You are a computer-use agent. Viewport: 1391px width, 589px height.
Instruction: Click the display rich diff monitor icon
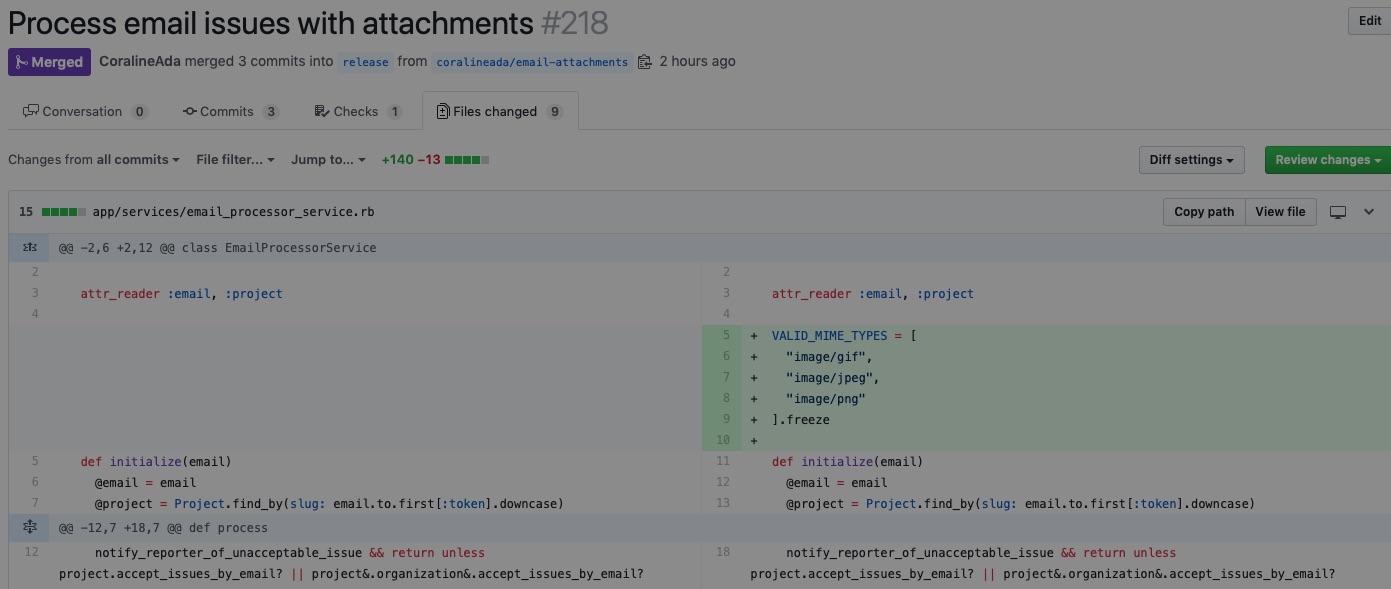pos(1338,212)
